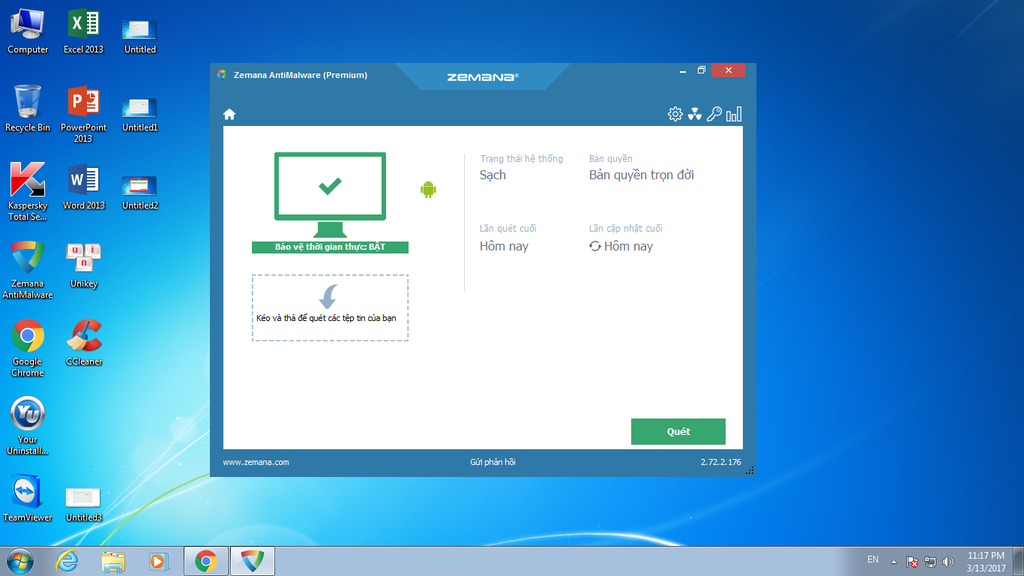This screenshot has height=576, width=1024.
Task: Start scan with the Quét button
Action: (x=678, y=432)
